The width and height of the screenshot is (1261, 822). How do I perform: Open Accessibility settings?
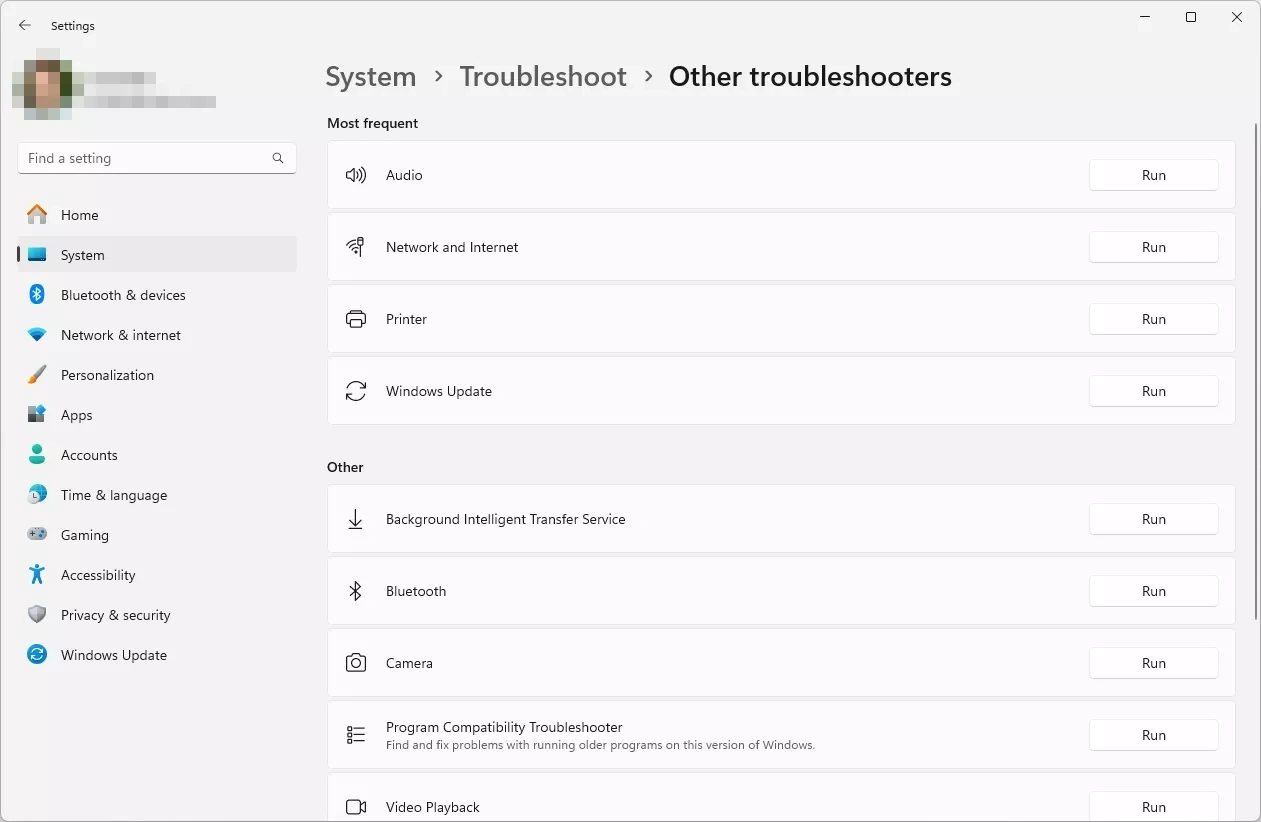pos(157,575)
